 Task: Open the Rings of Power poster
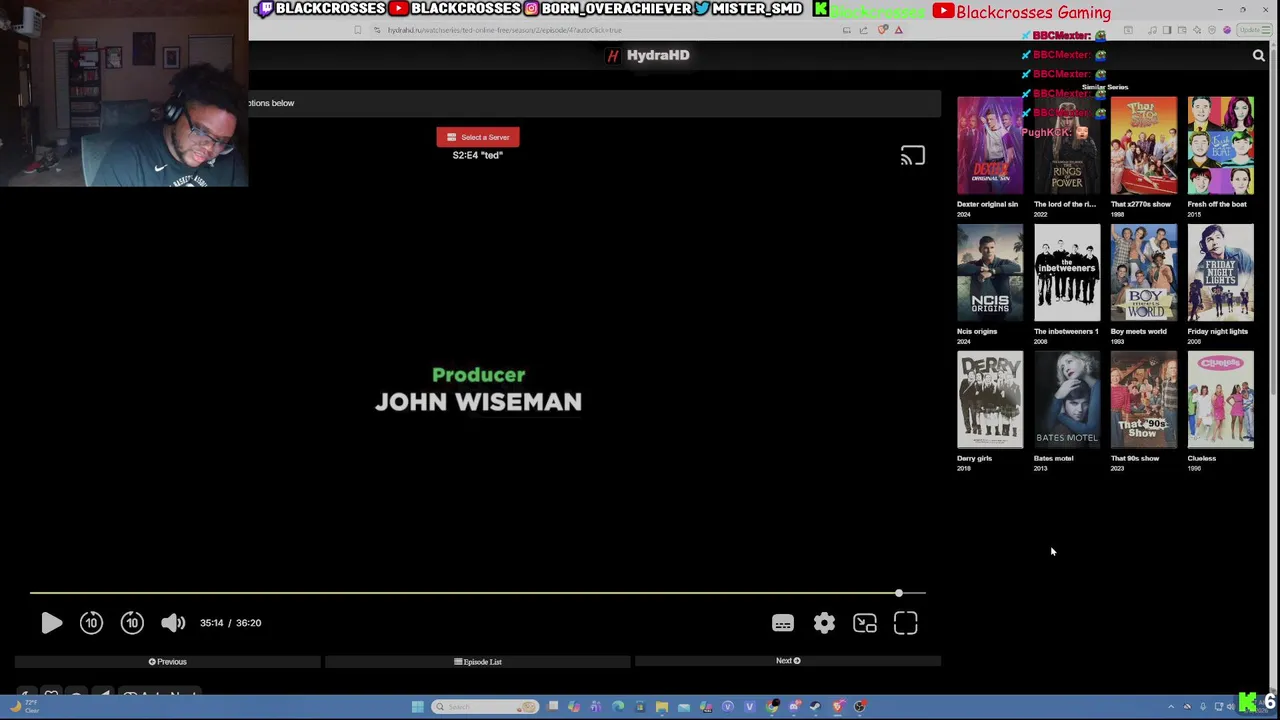pos(1067,146)
